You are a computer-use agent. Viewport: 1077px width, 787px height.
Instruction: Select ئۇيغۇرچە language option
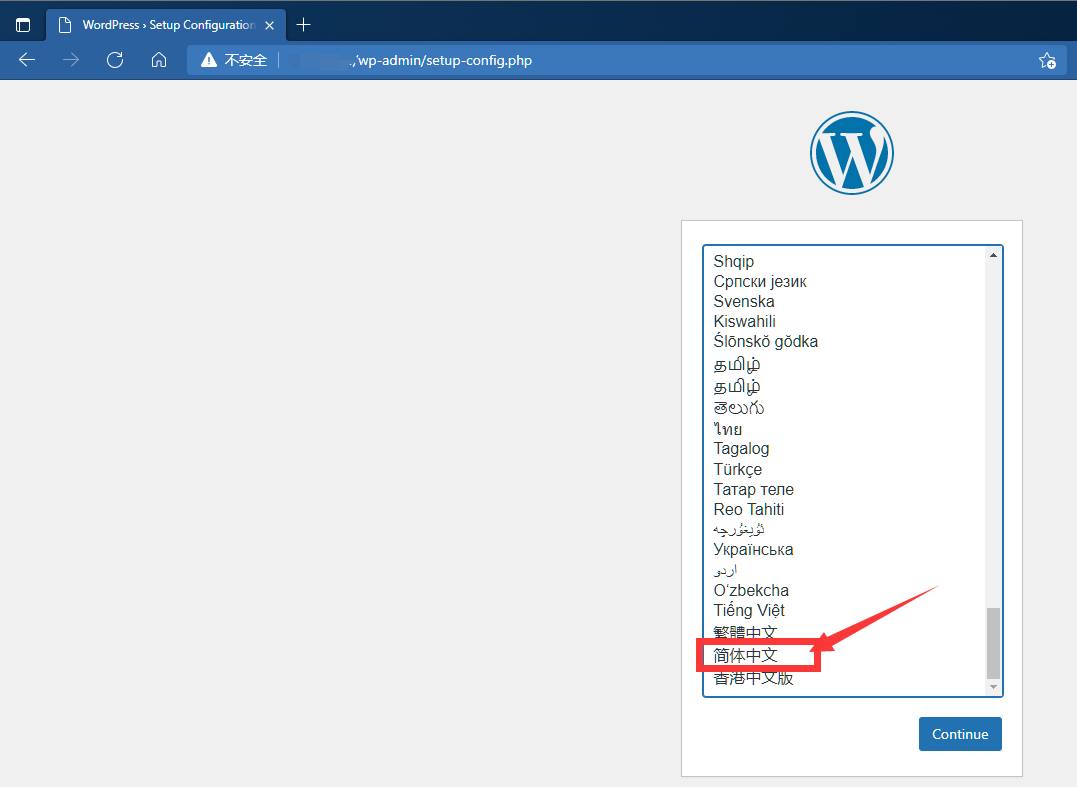(845, 529)
